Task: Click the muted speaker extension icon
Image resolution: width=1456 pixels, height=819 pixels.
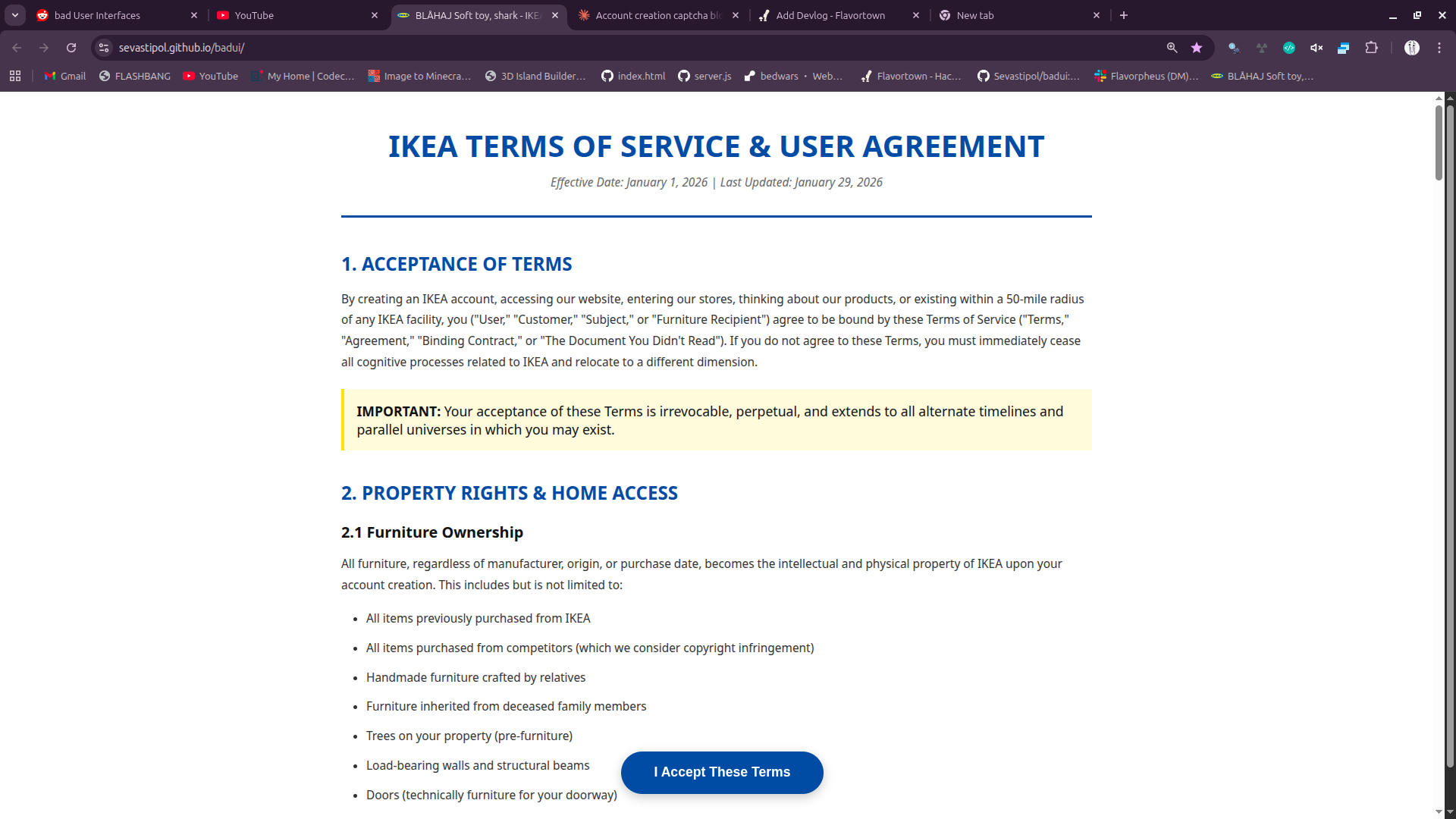Action: click(1316, 48)
